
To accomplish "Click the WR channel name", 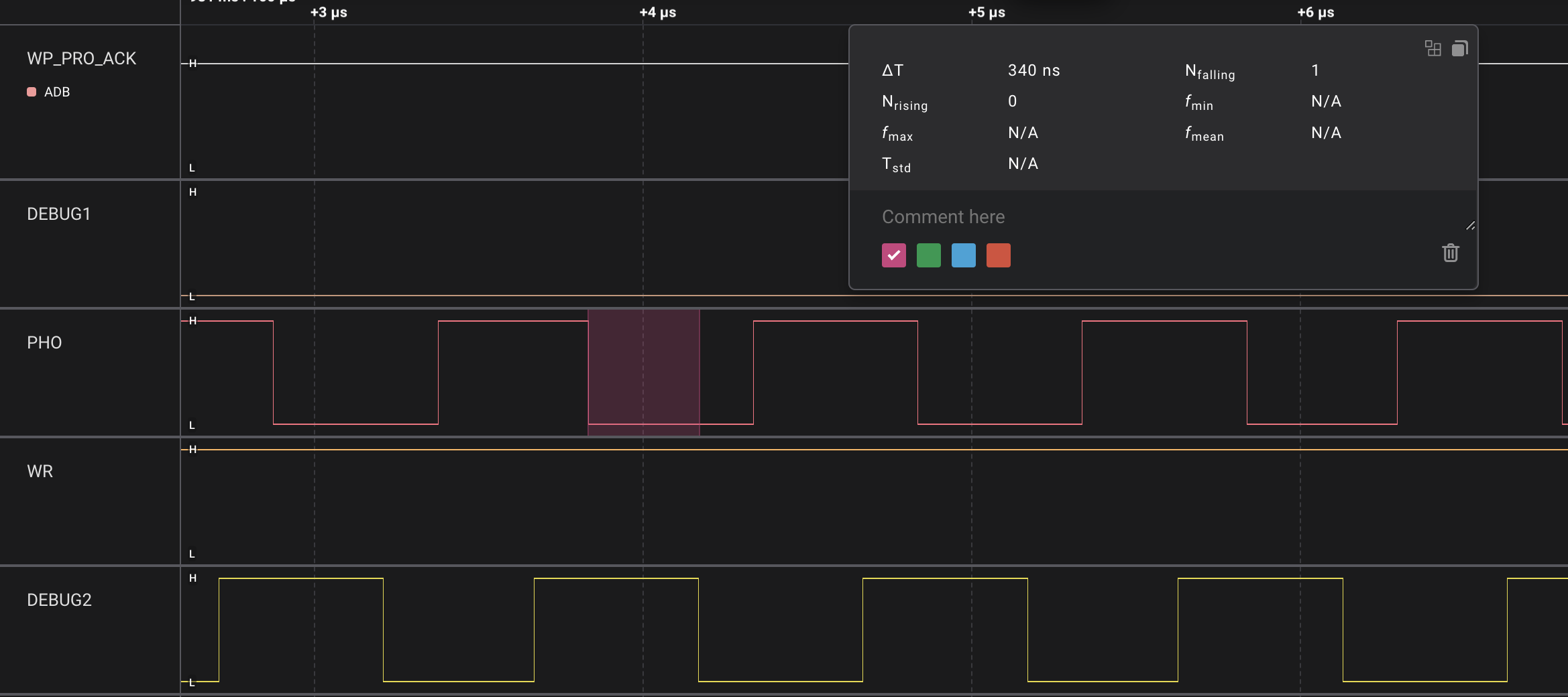I will click(x=40, y=471).
